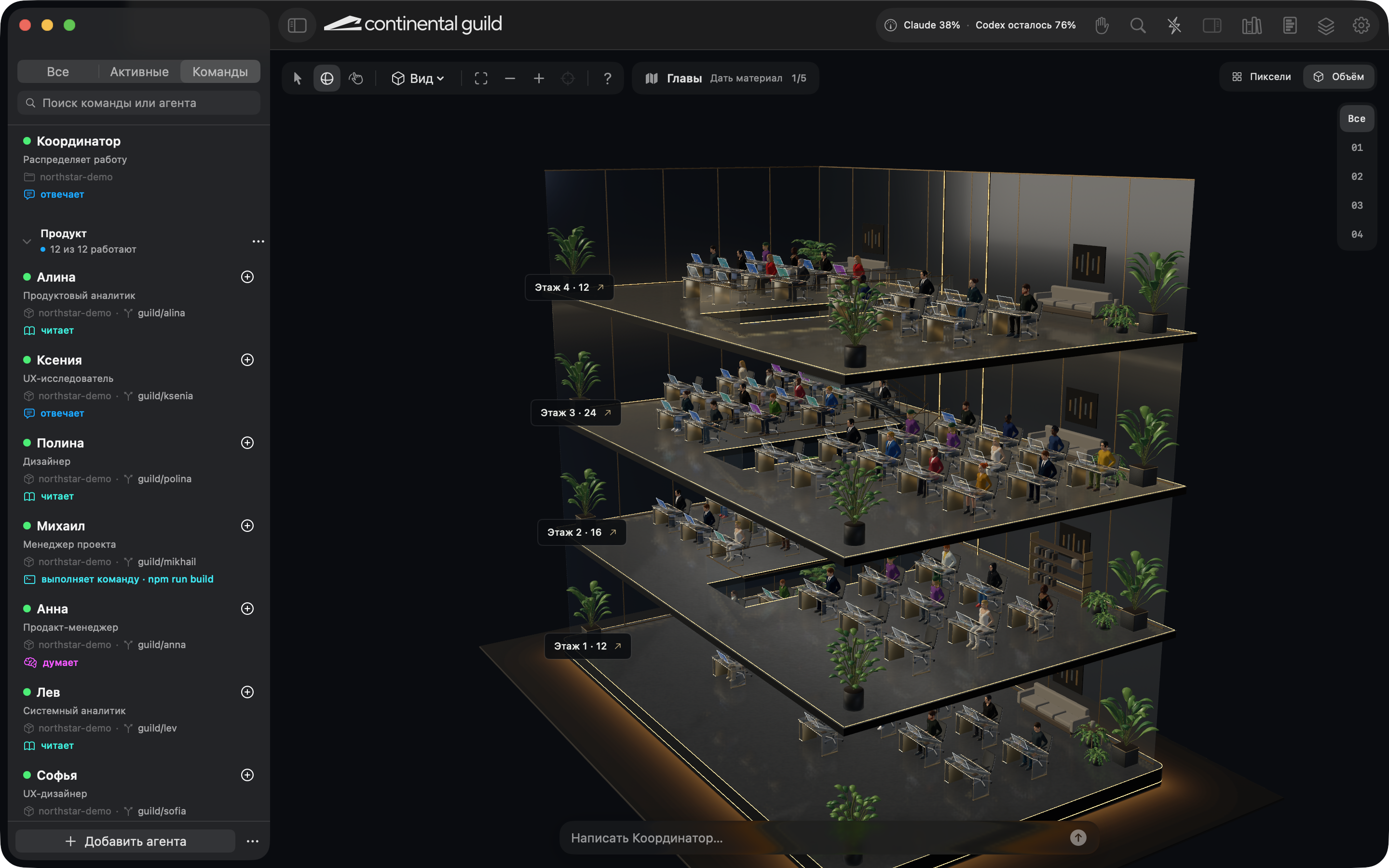Switch view to Пиксели mode
Image resolution: width=1389 pixels, height=868 pixels.
(x=1262, y=77)
